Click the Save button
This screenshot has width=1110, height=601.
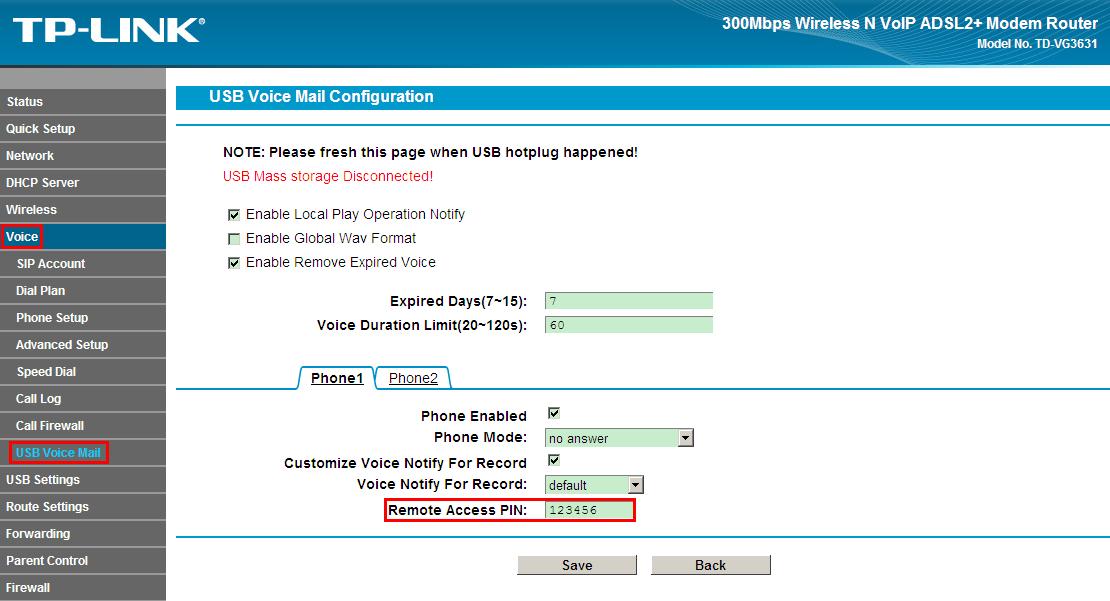[577, 565]
